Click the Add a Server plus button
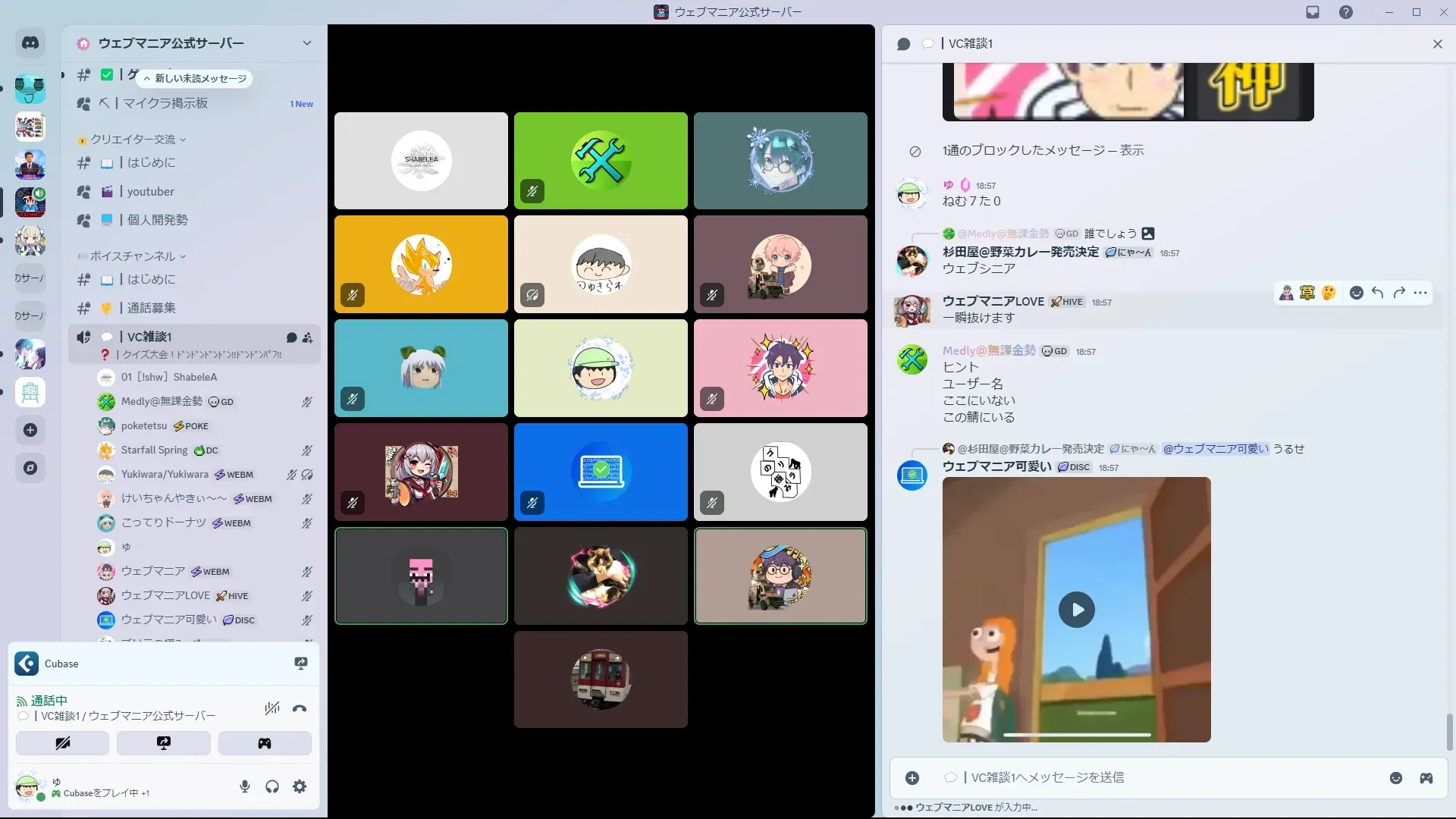 click(x=30, y=430)
